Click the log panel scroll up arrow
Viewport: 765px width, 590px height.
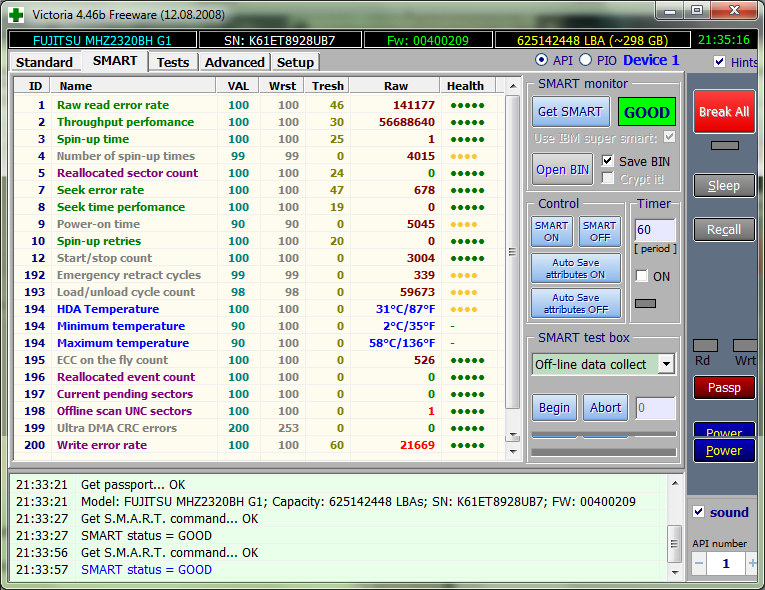tap(675, 483)
